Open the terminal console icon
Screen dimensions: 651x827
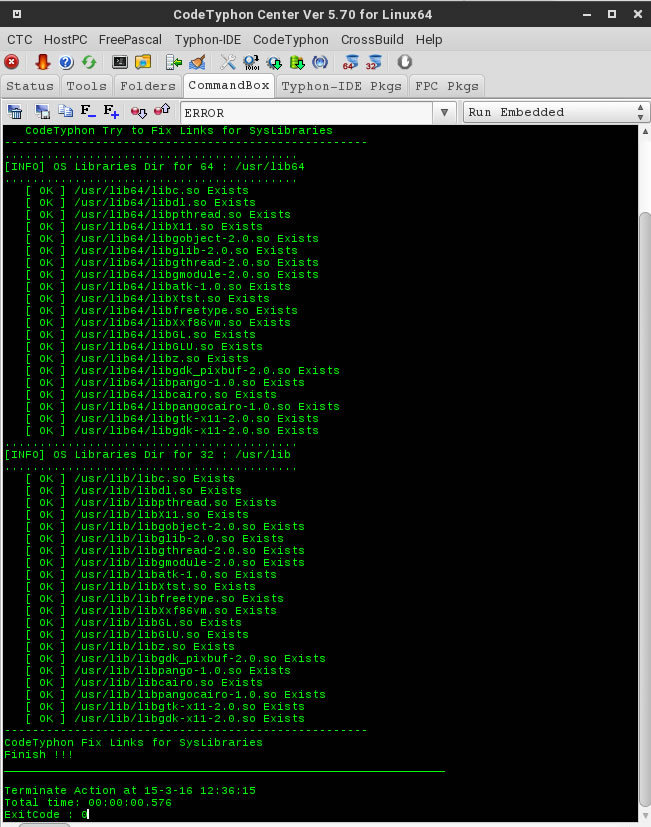click(120, 62)
